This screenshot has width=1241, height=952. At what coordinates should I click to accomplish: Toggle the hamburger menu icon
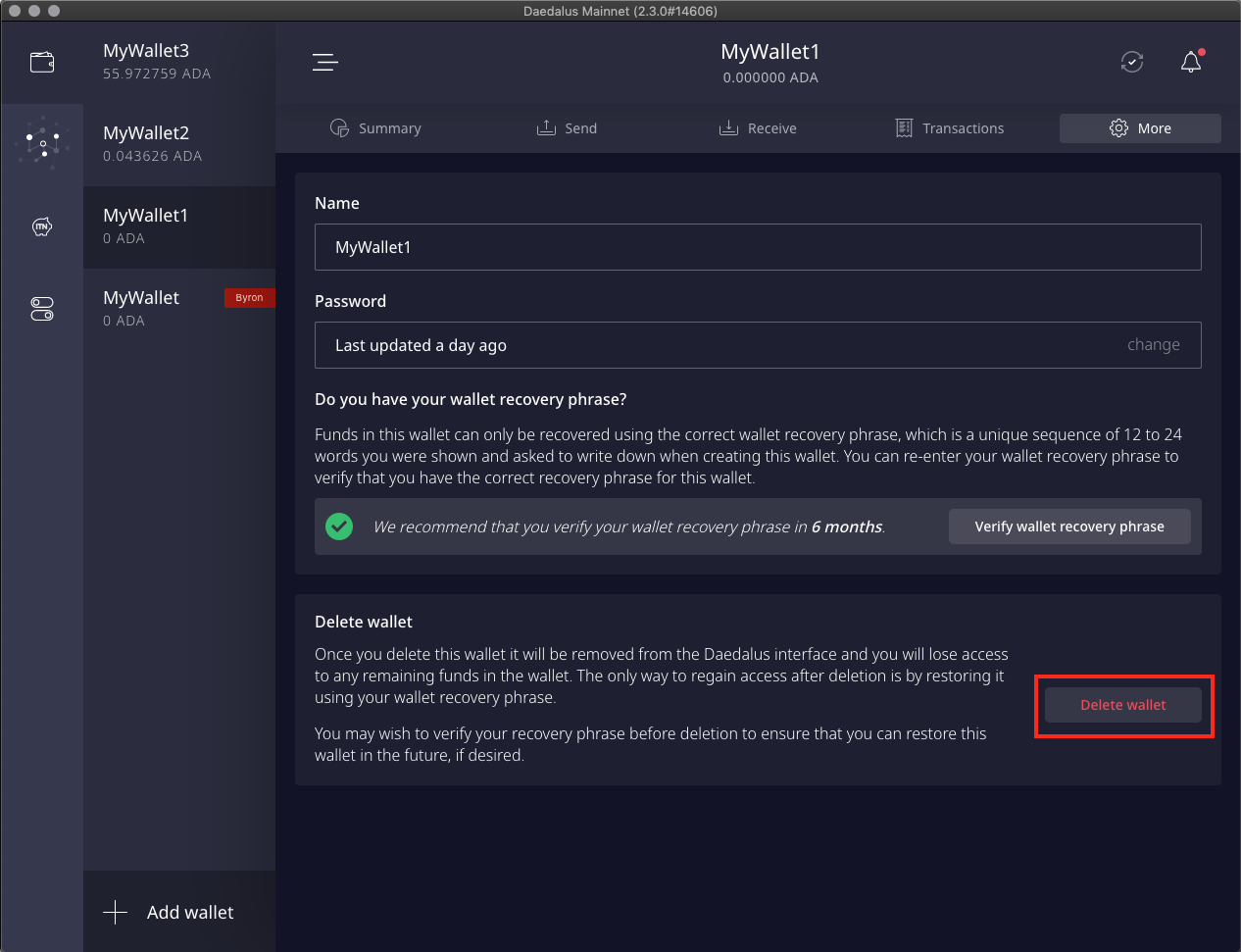(x=325, y=63)
